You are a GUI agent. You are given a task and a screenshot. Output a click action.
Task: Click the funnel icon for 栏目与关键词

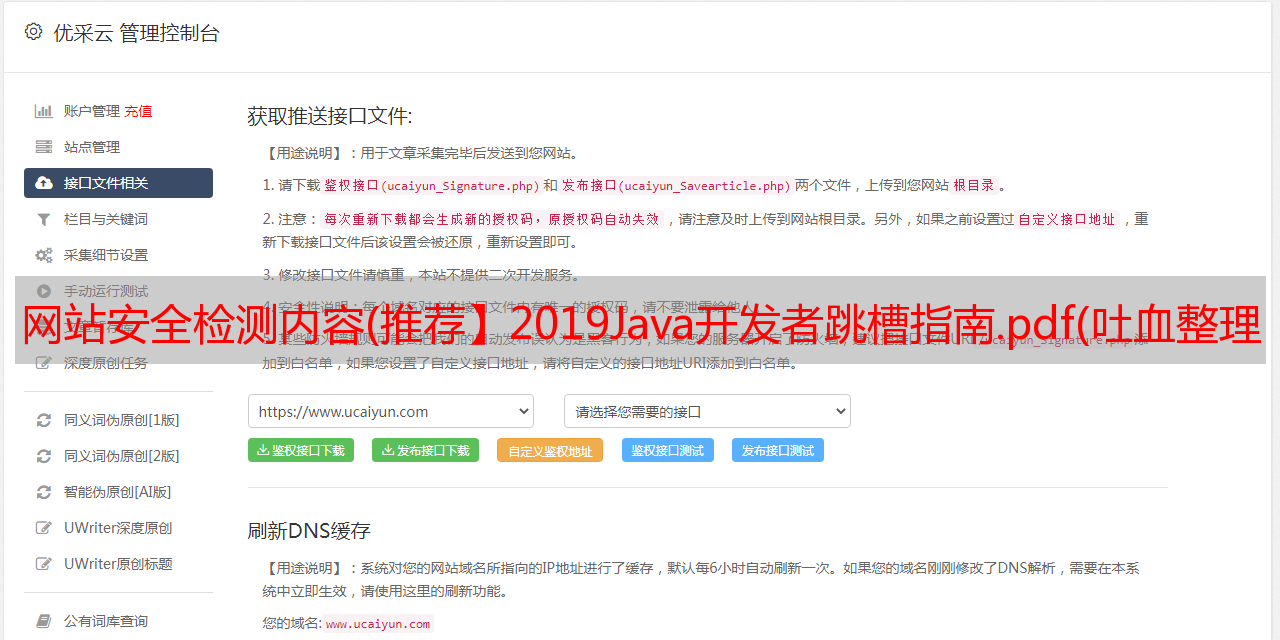[44, 219]
